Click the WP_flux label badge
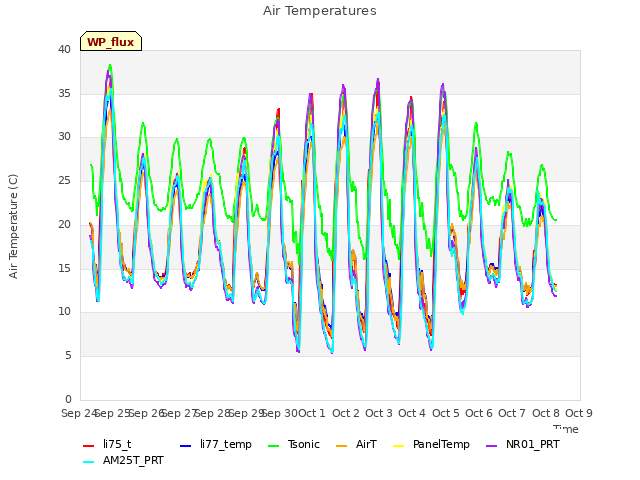This screenshot has width=640, height=480. [x=111, y=41]
